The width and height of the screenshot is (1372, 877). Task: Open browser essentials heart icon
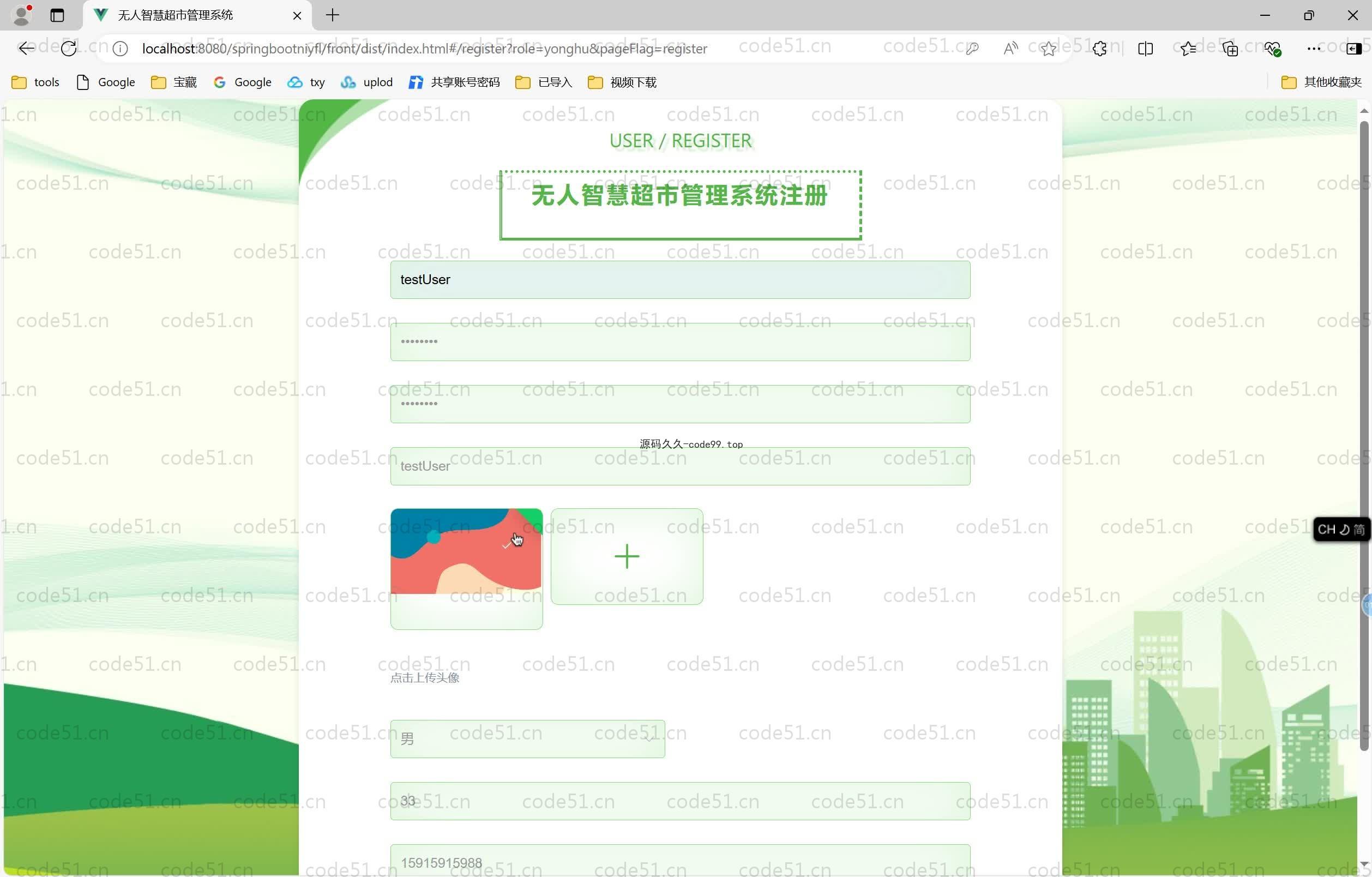click(1272, 49)
